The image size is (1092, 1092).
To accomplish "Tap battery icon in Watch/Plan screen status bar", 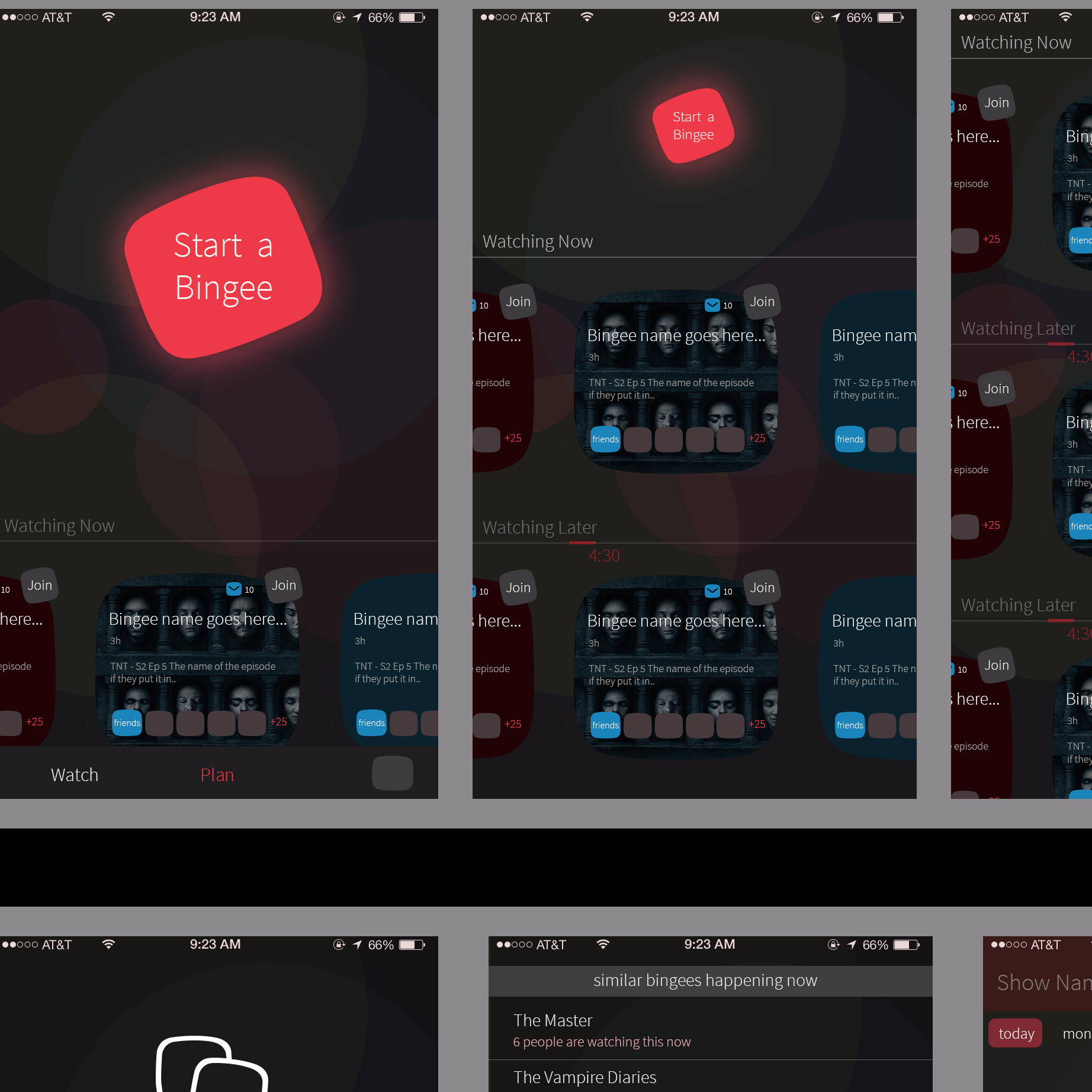I will point(412,17).
